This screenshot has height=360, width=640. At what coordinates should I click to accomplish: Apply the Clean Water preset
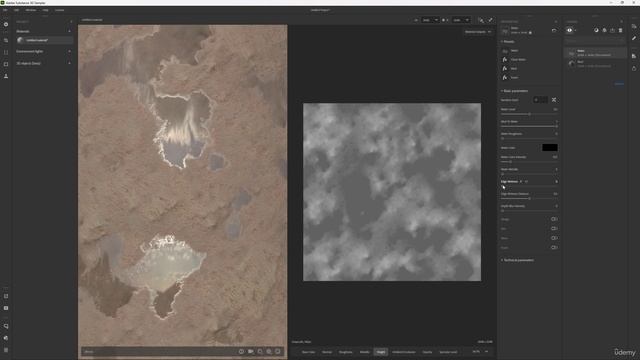click(518, 60)
